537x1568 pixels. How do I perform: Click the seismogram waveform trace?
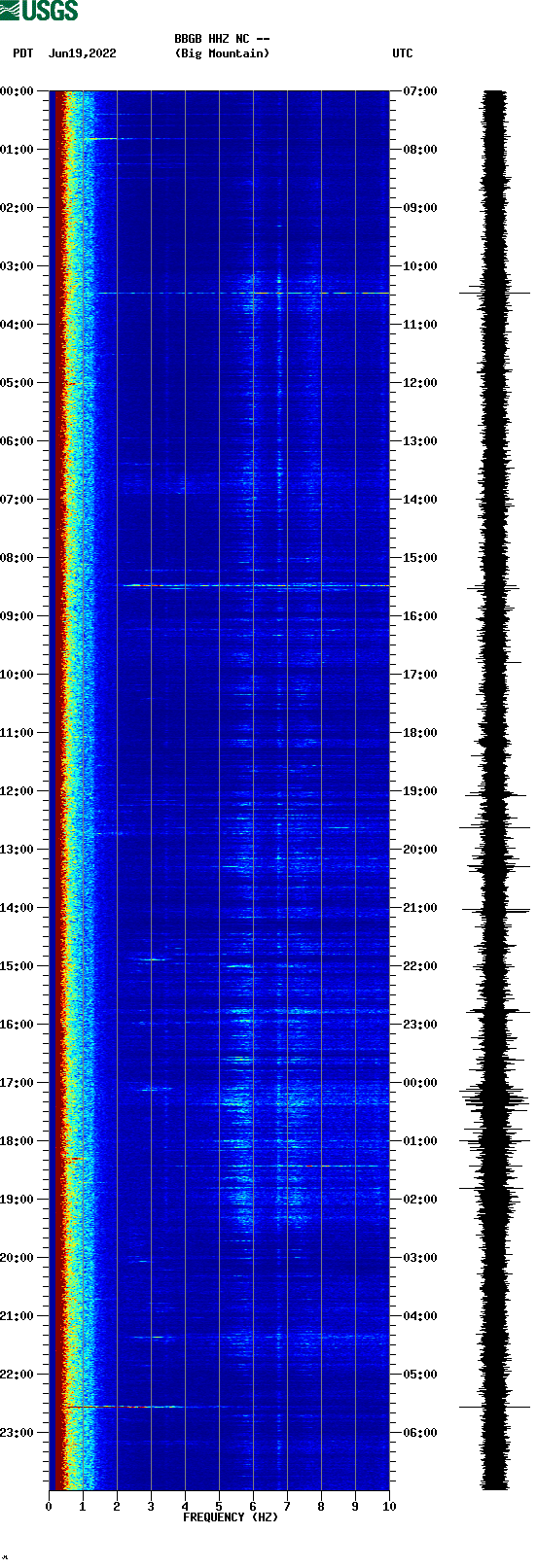495,790
